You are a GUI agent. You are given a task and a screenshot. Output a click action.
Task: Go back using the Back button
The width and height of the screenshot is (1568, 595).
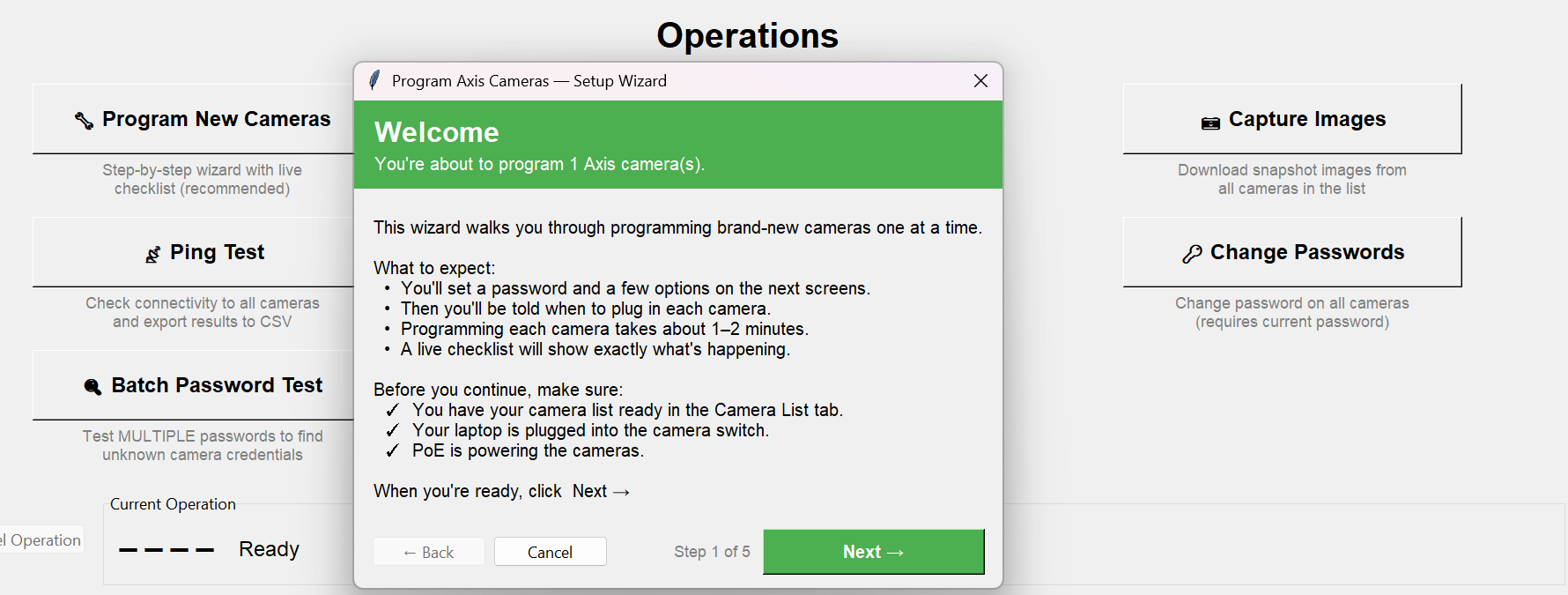(428, 552)
